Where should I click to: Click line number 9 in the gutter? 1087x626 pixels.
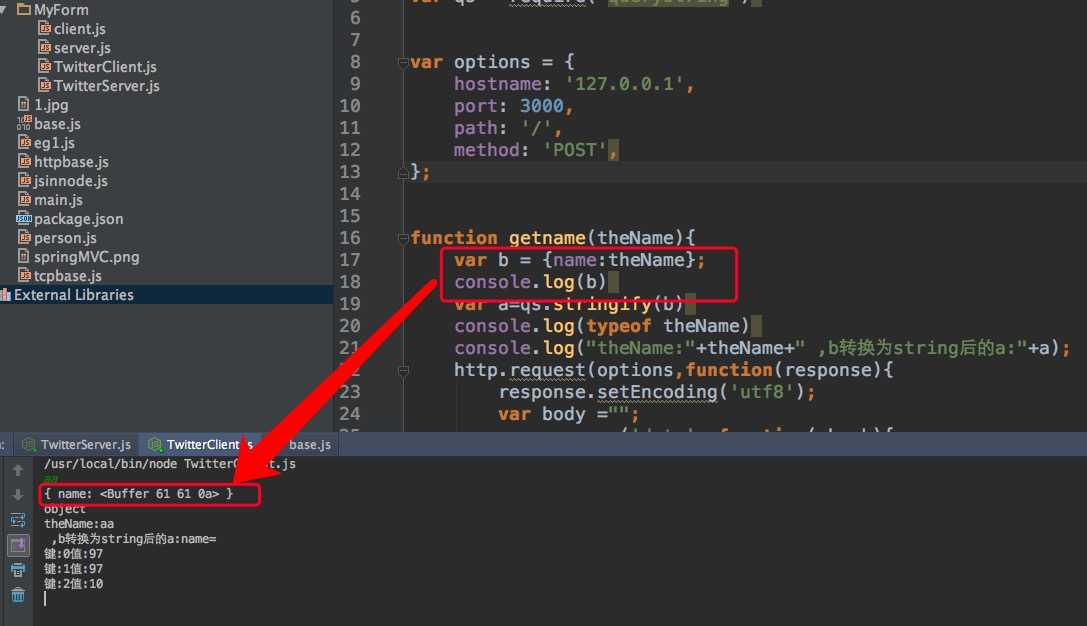pos(355,84)
